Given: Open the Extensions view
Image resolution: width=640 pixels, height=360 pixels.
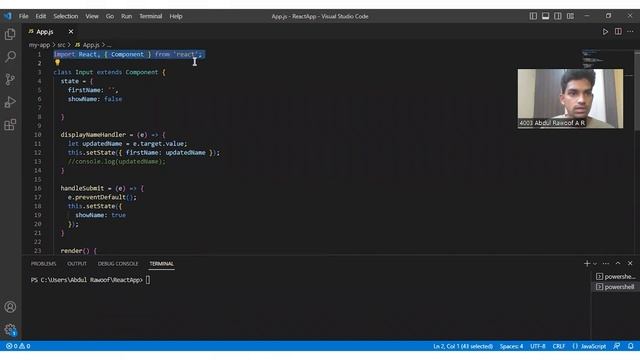Looking at the screenshot, I should pos(10,124).
